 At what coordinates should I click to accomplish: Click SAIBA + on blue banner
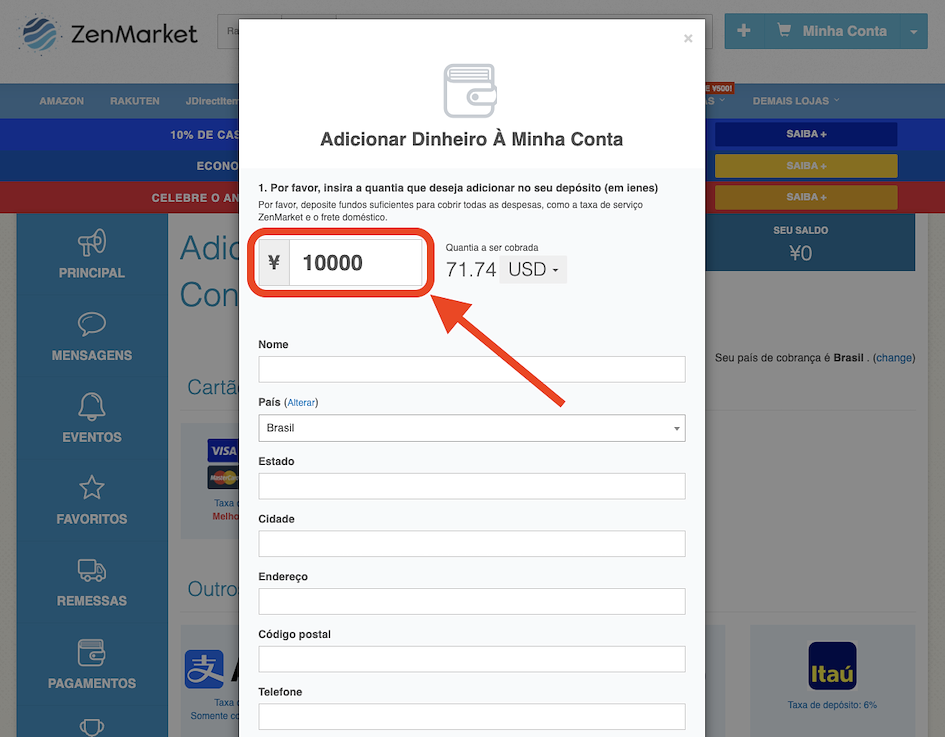806,134
